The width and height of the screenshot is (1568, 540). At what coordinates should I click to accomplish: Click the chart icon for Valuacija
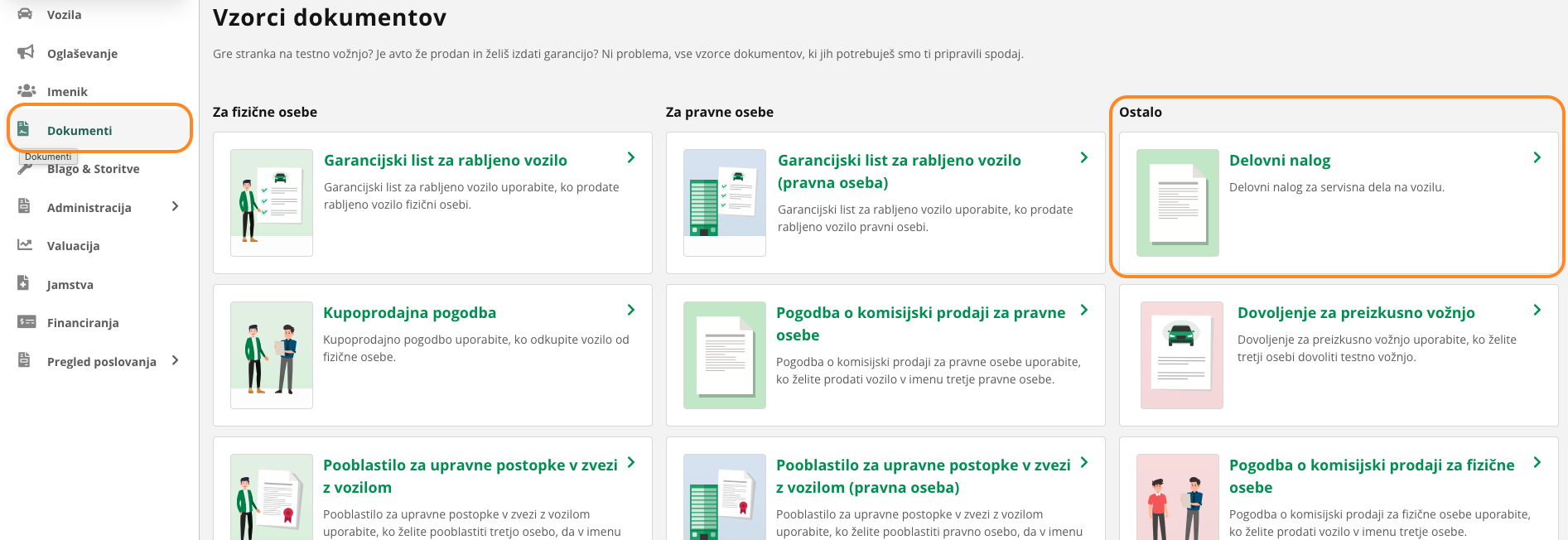click(x=25, y=244)
